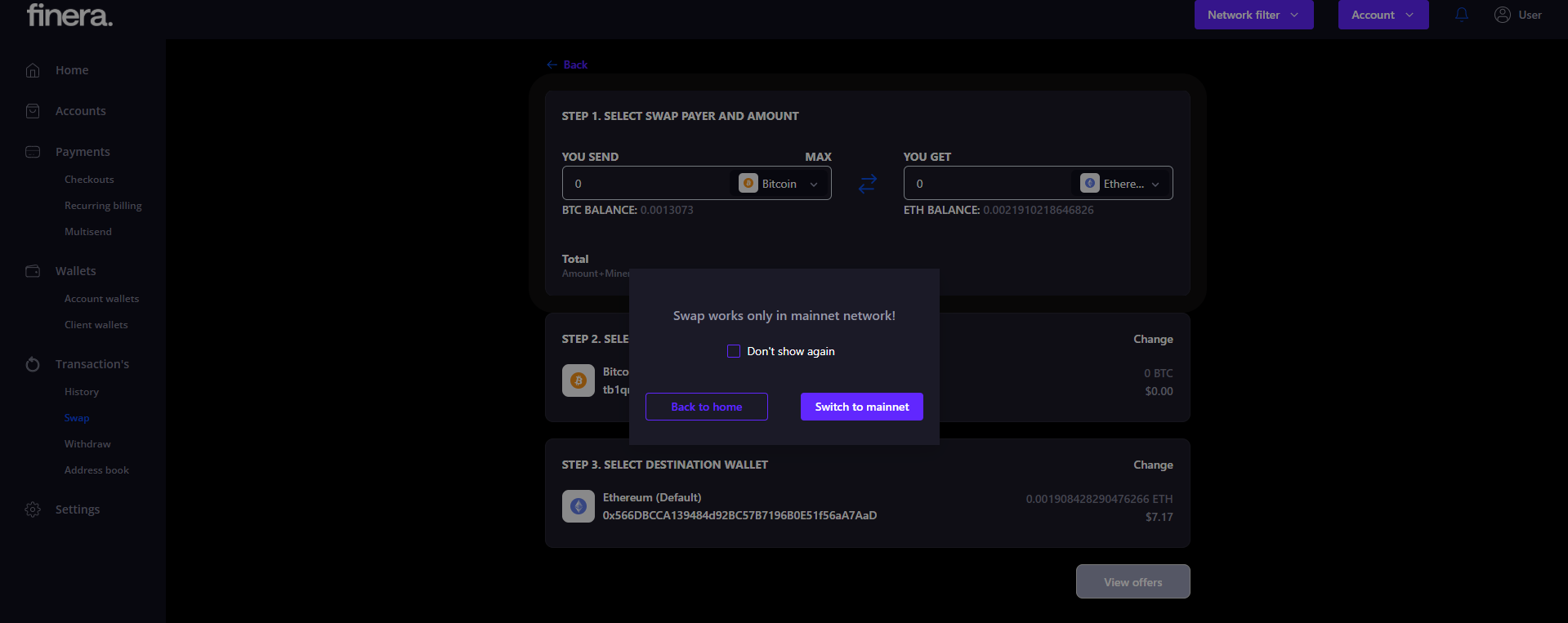Image resolution: width=1568 pixels, height=623 pixels.
Task: Click the Ethereum destination wallet icon
Action: click(x=578, y=506)
